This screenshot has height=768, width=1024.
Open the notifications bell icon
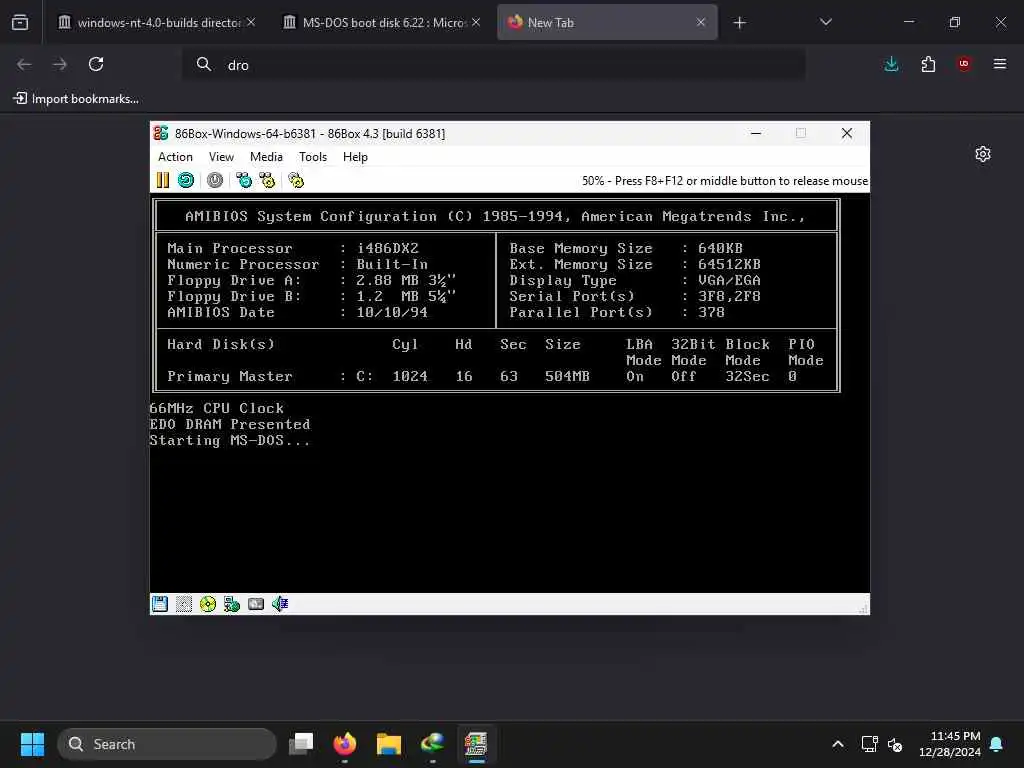click(997, 744)
